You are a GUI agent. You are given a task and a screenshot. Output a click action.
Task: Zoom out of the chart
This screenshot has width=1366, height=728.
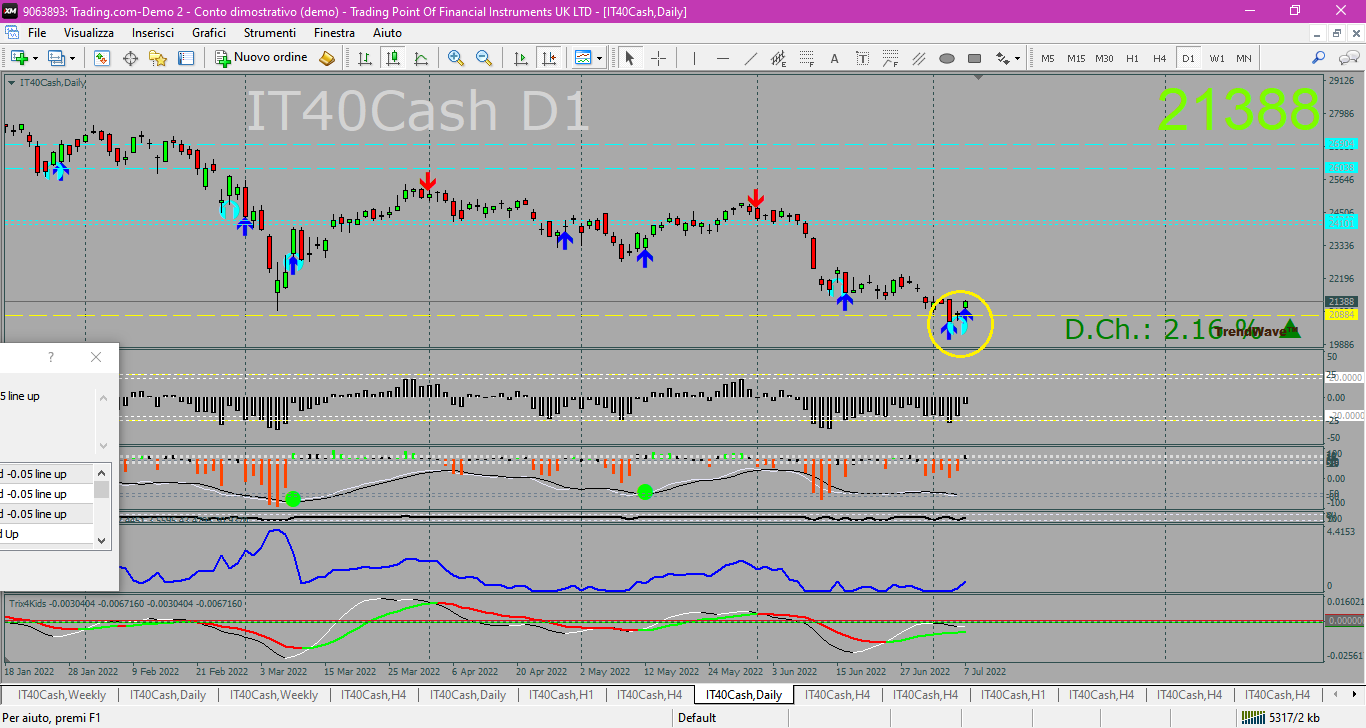point(484,58)
